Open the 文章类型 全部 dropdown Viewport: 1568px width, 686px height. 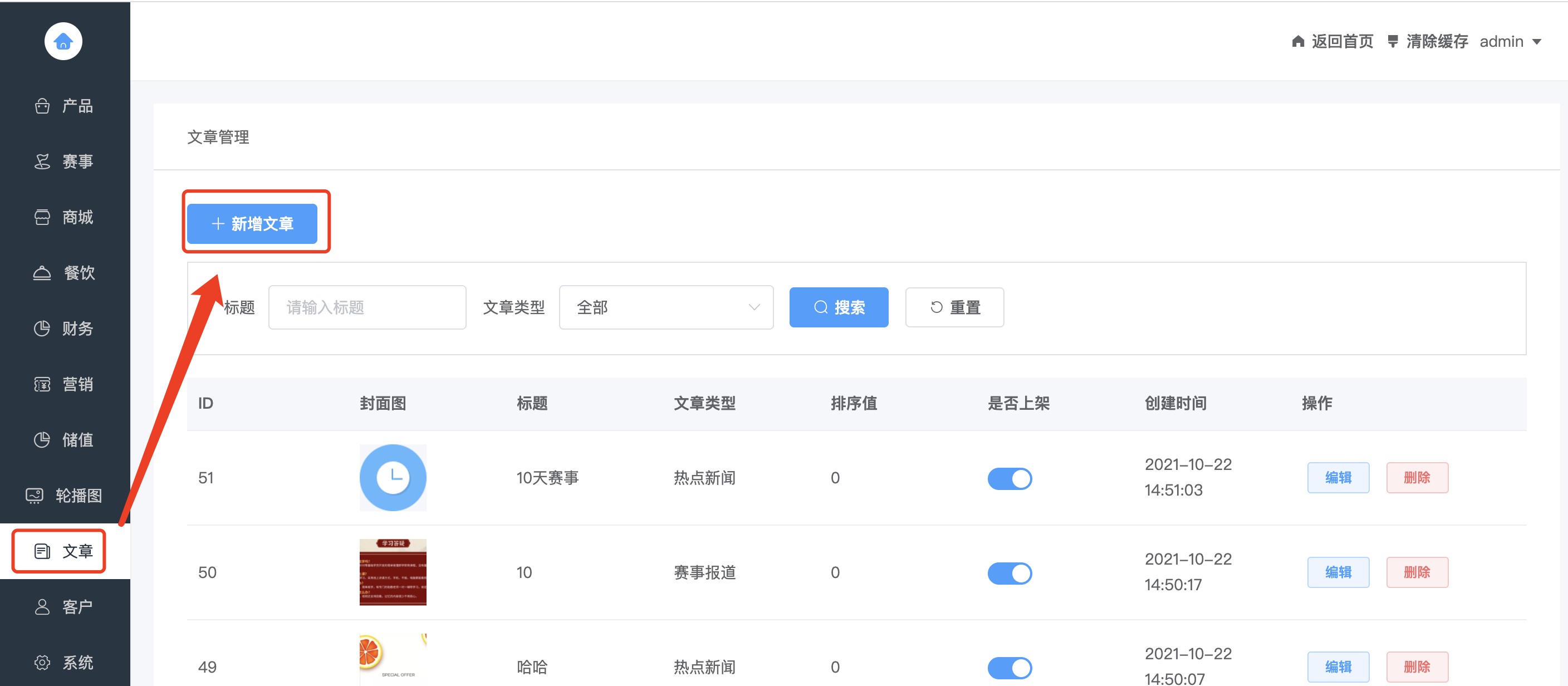pyautogui.click(x=667, y=307)
